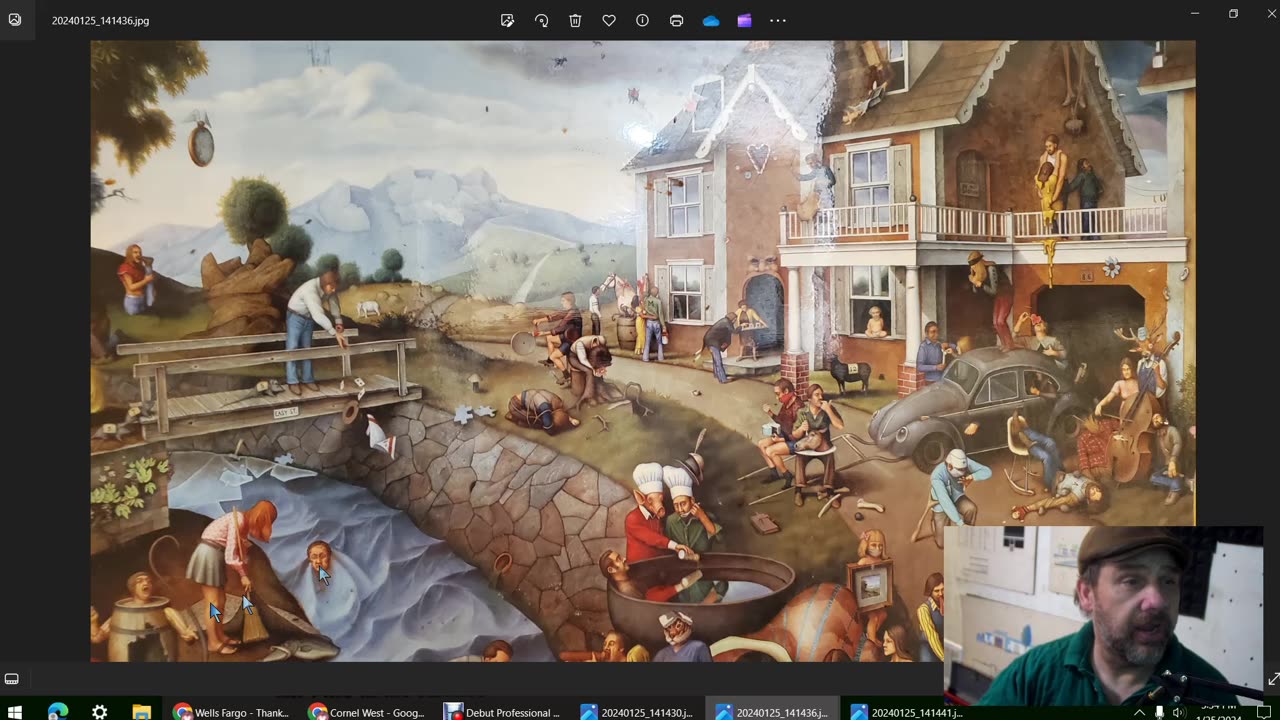Add photo to favorites with heart icon
1280x720 pixels.
pos(609,20)
